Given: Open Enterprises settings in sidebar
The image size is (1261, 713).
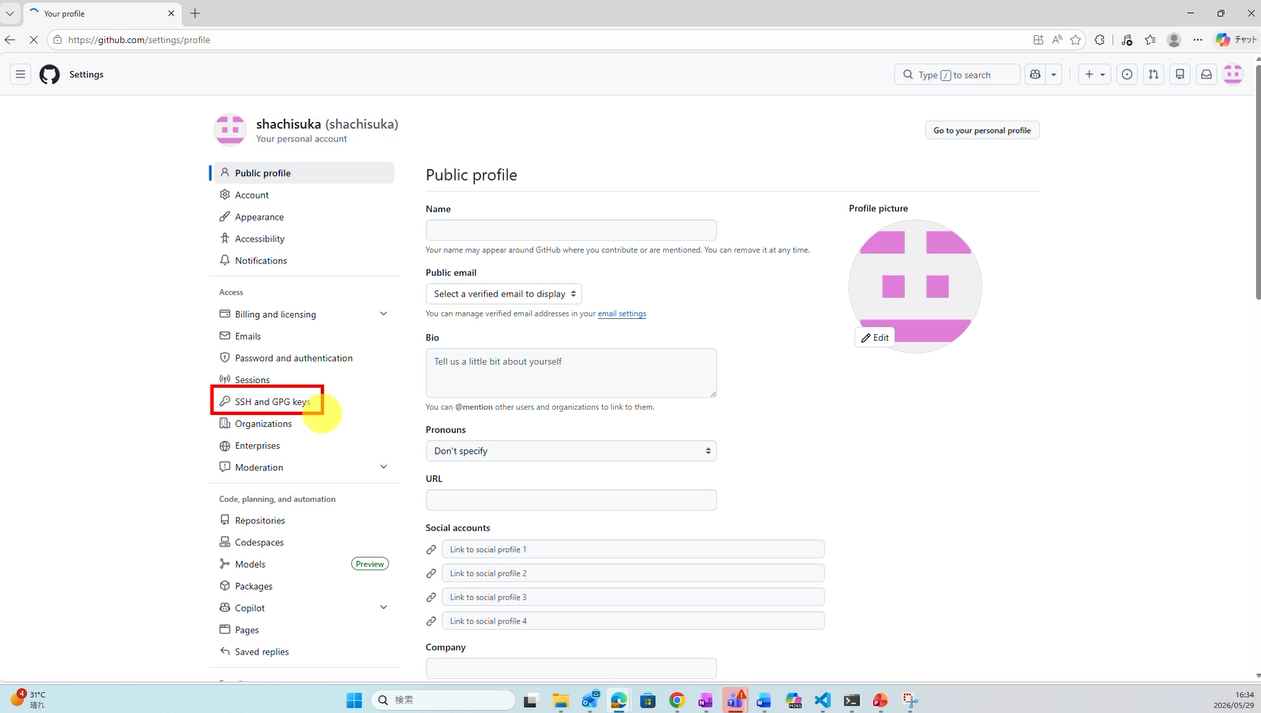Looking at the screenshot, I should [x=304, y=446].
